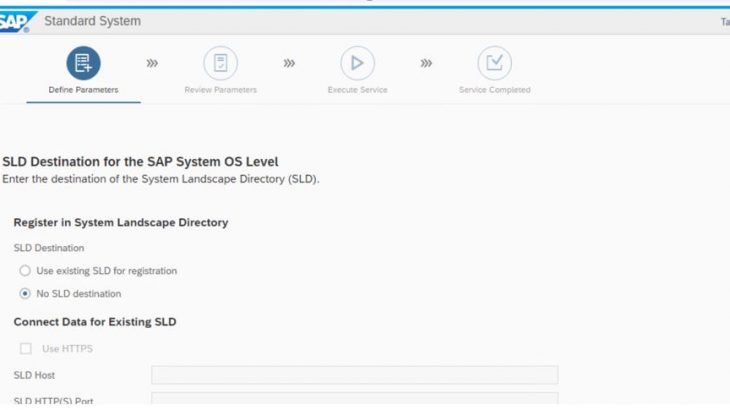Click the 'Standard System' header title
This screenshot has height=410, width=730.
click(92, 21)
